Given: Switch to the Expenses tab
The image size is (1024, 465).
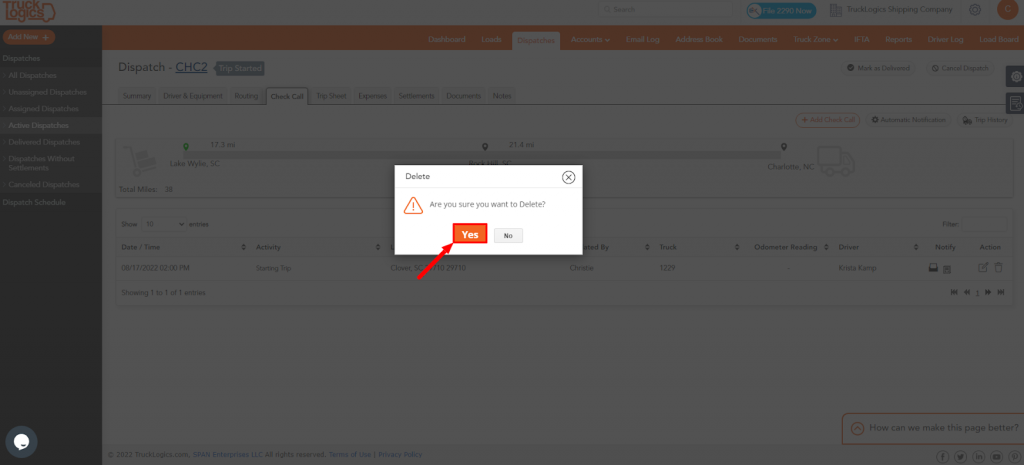Looking at the screenshot, I should [372, 96].
